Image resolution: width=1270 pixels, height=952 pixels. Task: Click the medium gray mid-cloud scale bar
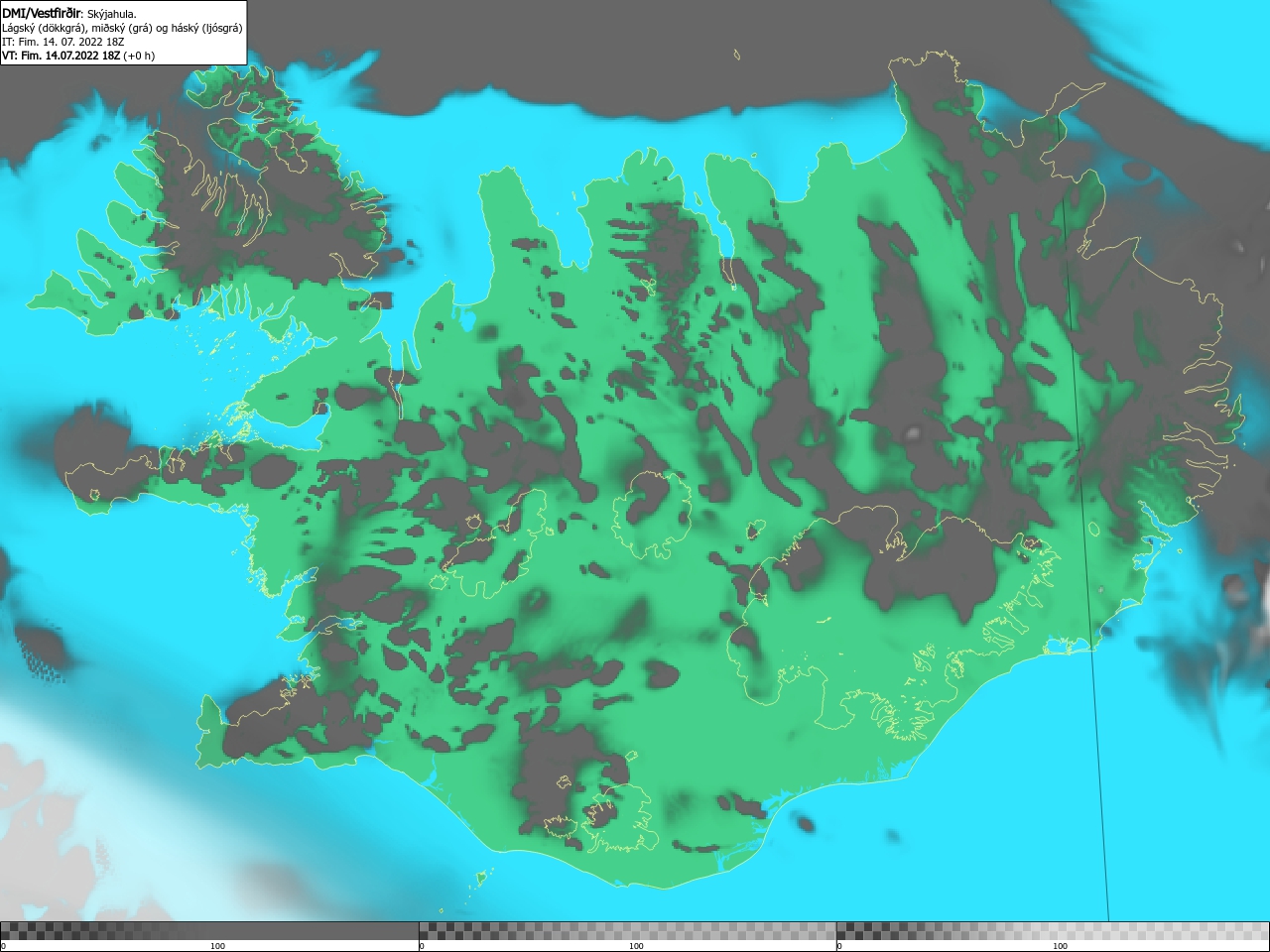(x=627, y=931)
